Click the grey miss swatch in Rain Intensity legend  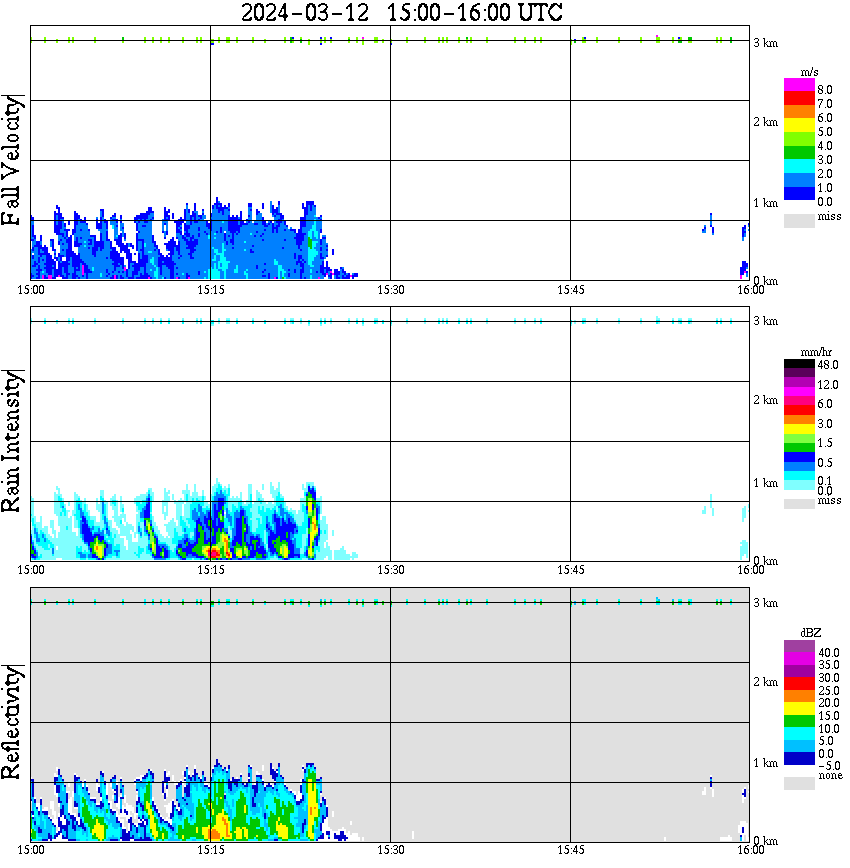(x=799, y=504)
